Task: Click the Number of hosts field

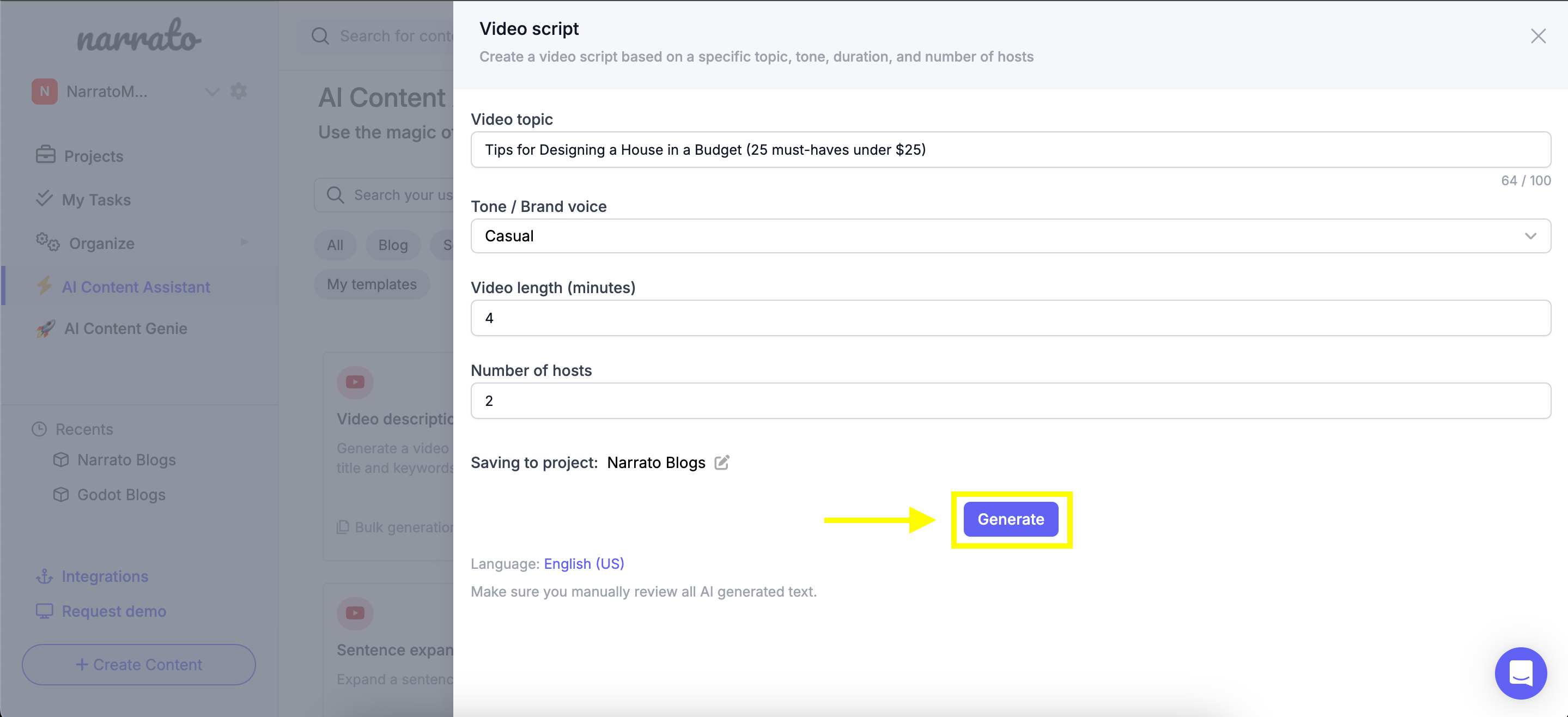Action: pos(1011,400)
